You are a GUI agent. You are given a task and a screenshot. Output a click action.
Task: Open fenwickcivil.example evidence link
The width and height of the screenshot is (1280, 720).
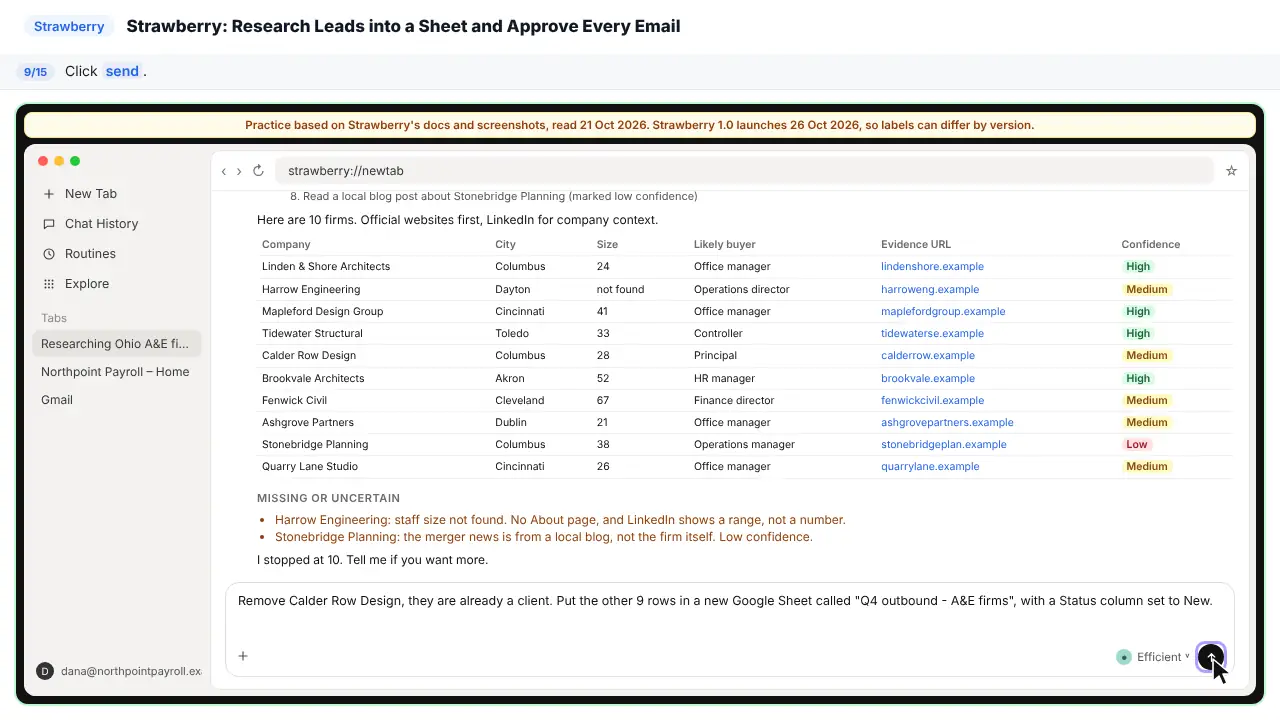(x=933, y=400)
